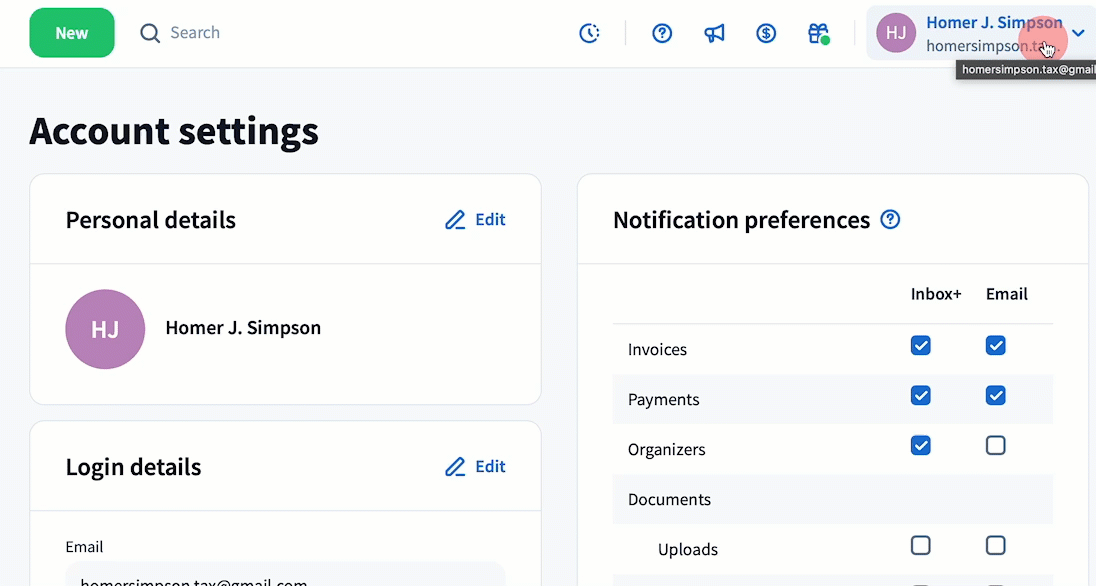
Task: Click the HJ avatar in top bar
Action: [x=896, y=33]
